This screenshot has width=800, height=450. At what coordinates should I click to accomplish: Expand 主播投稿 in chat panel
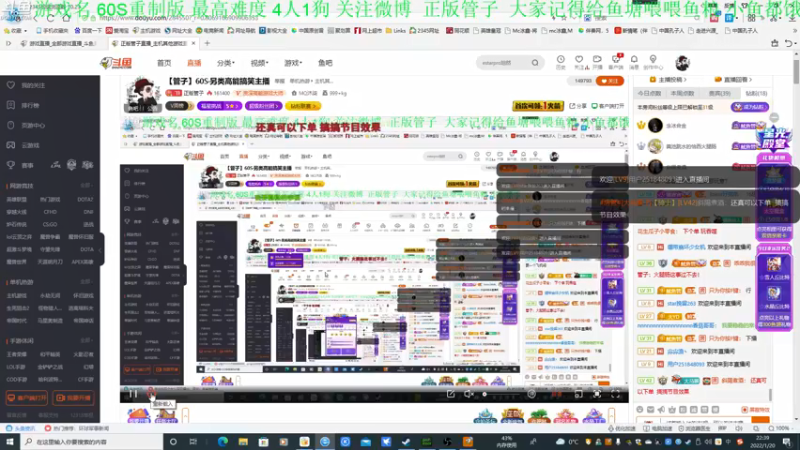(x=668, y=80)
